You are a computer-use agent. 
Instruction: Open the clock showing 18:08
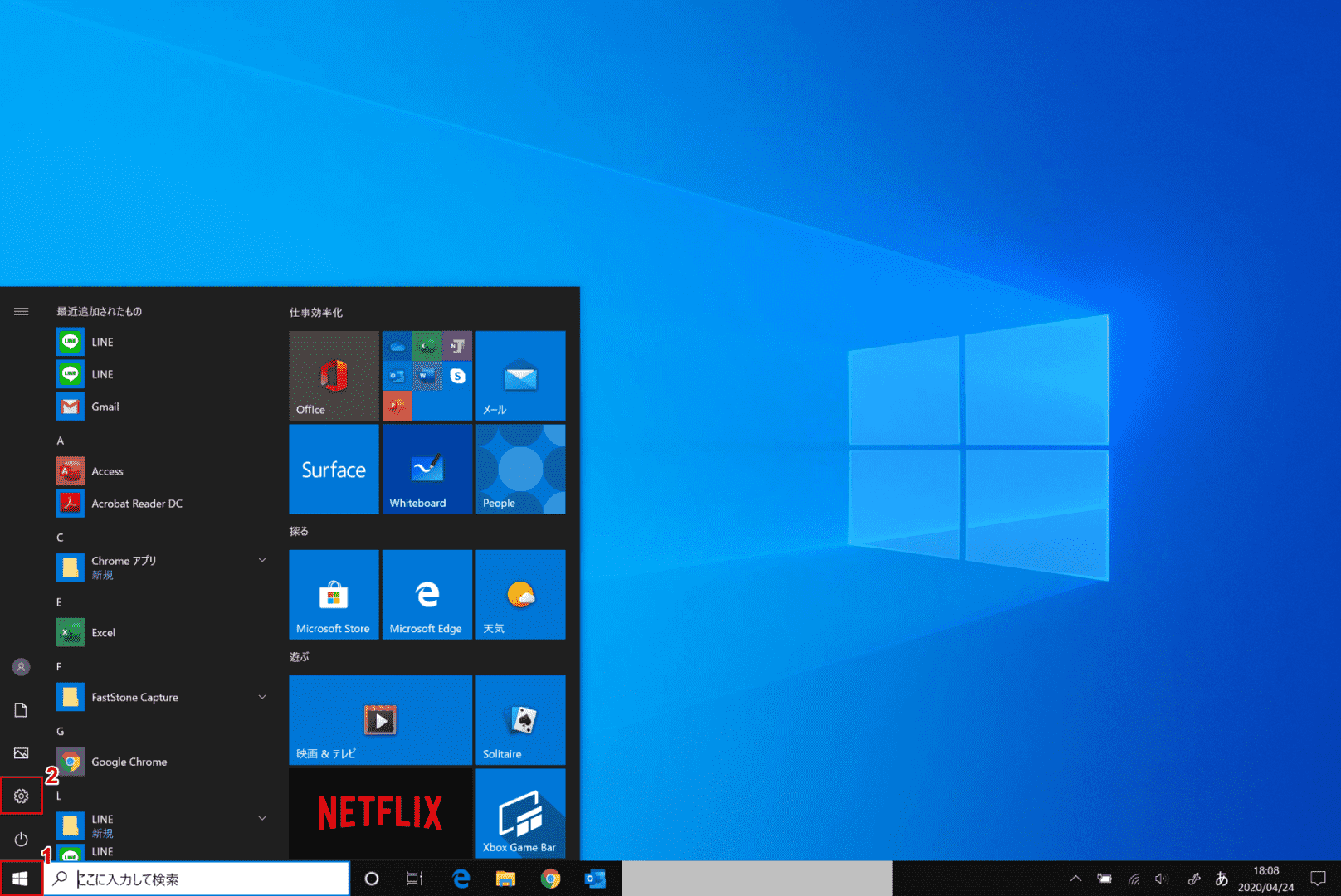(x=1265, y=879)
